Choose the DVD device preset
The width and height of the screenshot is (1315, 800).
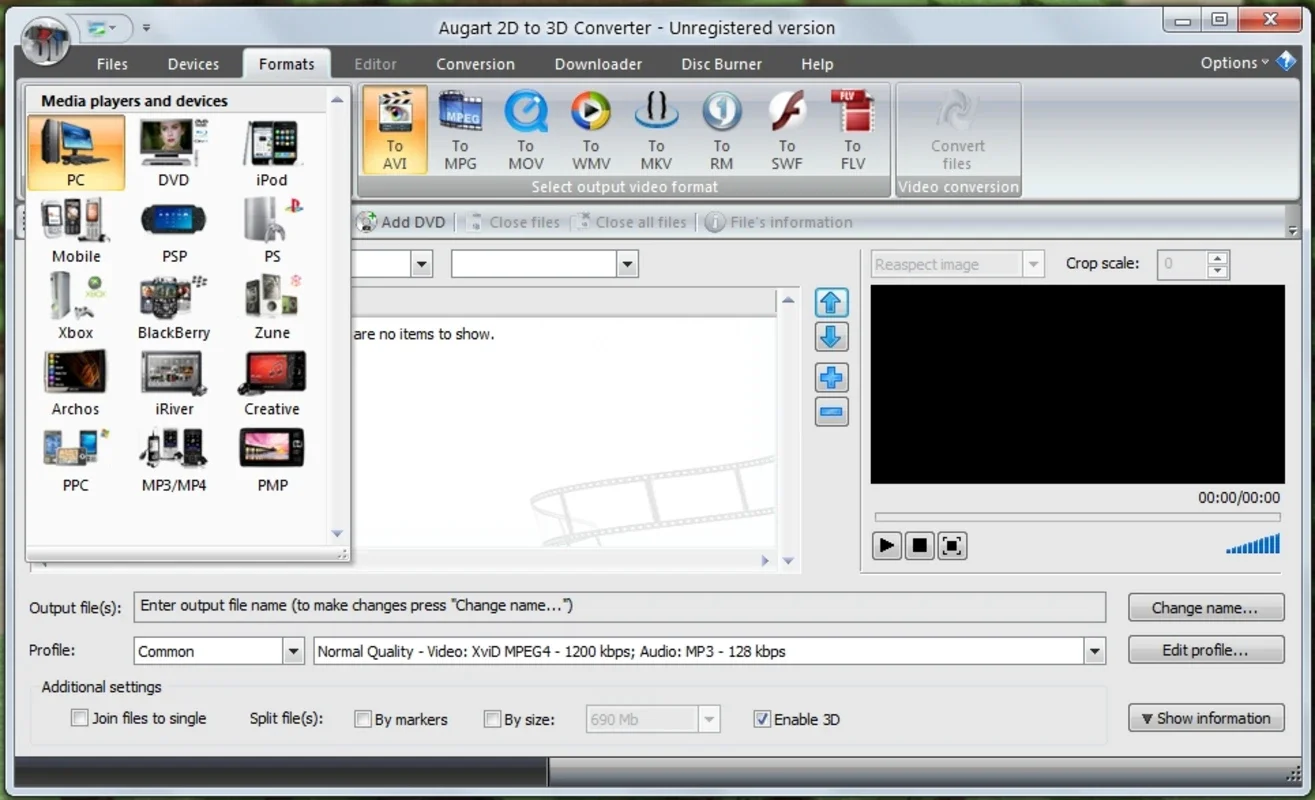click(x=174, y=153)
